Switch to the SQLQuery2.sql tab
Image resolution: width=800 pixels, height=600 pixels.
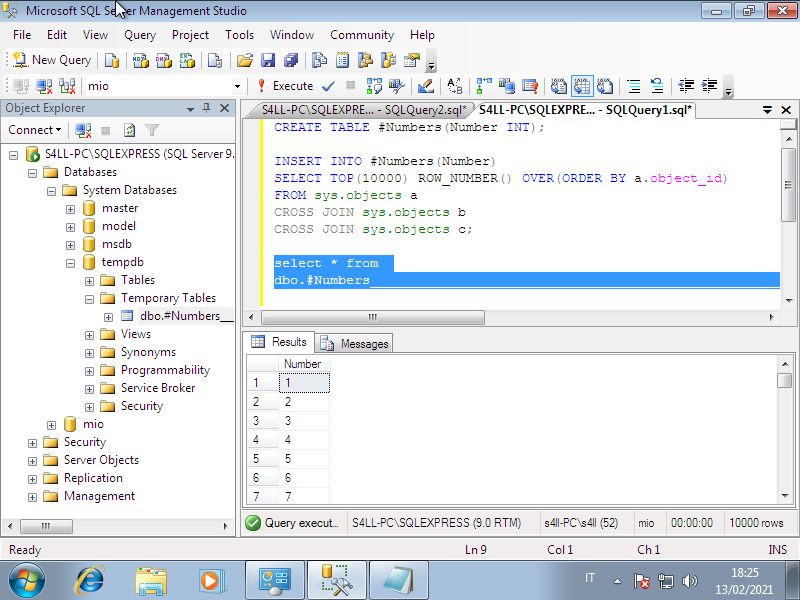[x=363, y=110]
